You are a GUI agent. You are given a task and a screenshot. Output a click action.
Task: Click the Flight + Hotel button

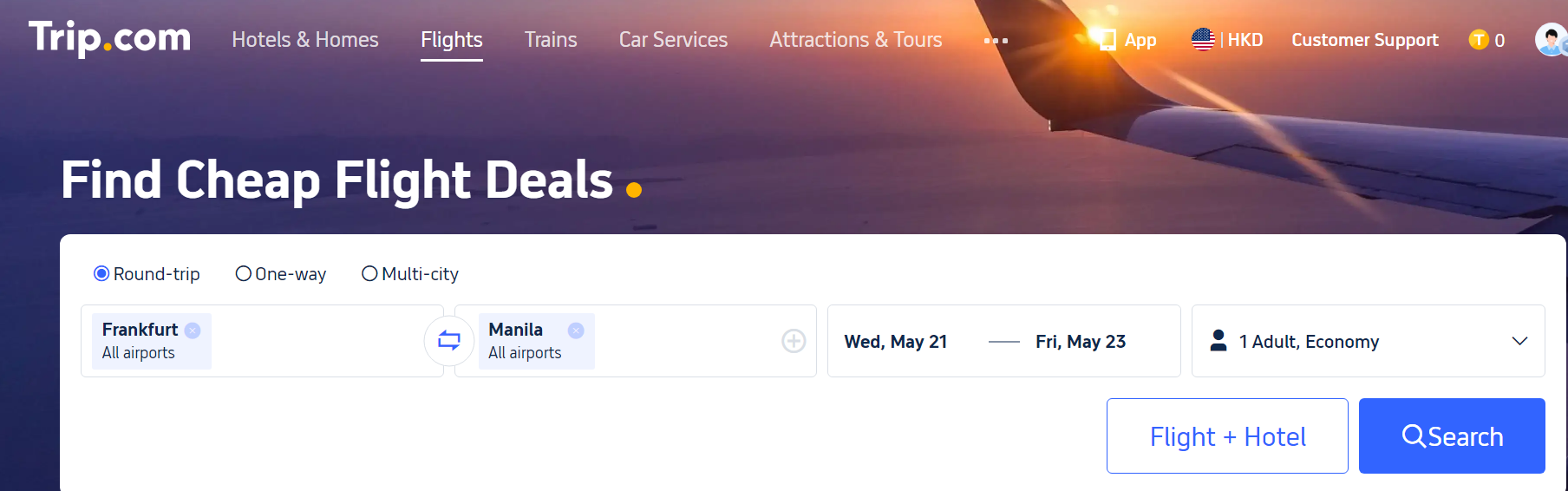pos(1227,436)
